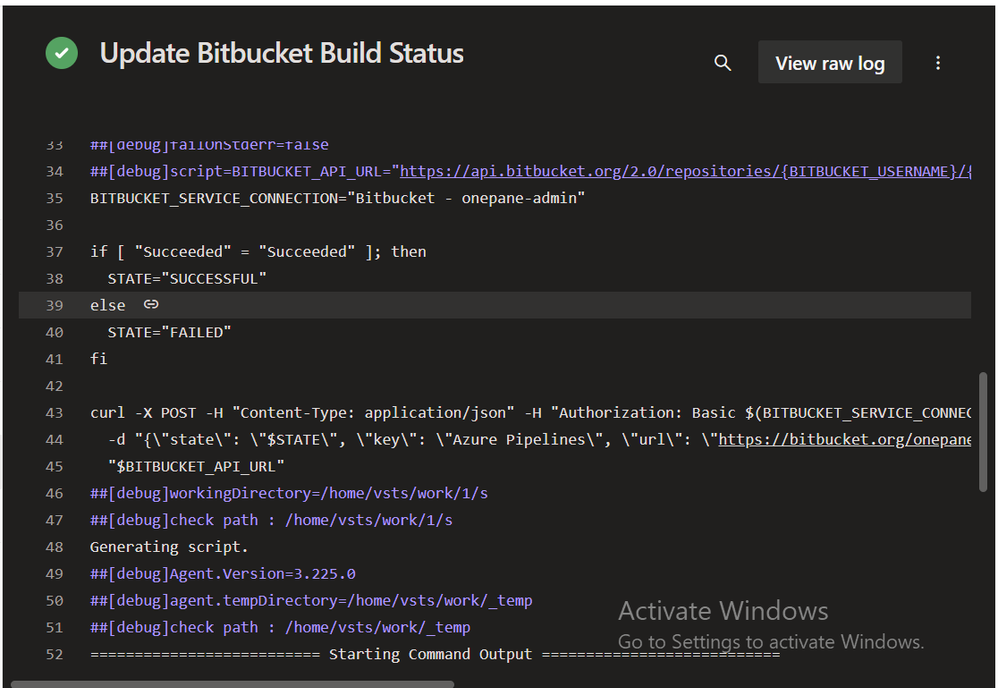Click the vertical log scrollbar thumb
The width and height of the screenshot is (998, 688).
tap(983, 433)
